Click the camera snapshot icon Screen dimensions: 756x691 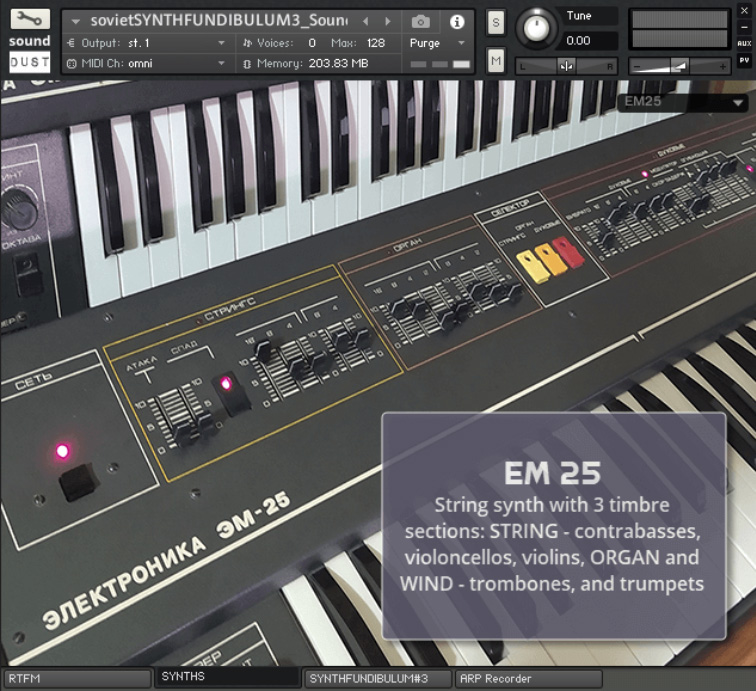(x=420, y=22)
